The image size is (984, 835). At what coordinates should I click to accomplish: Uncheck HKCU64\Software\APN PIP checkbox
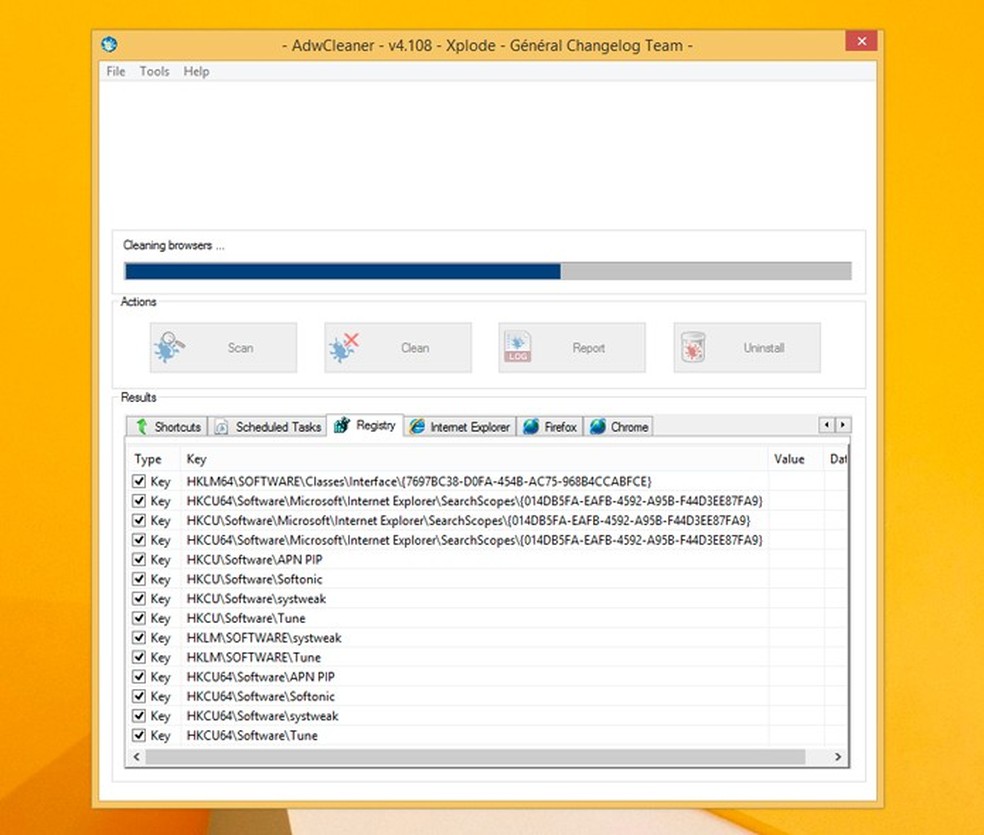tap(139, 676)
